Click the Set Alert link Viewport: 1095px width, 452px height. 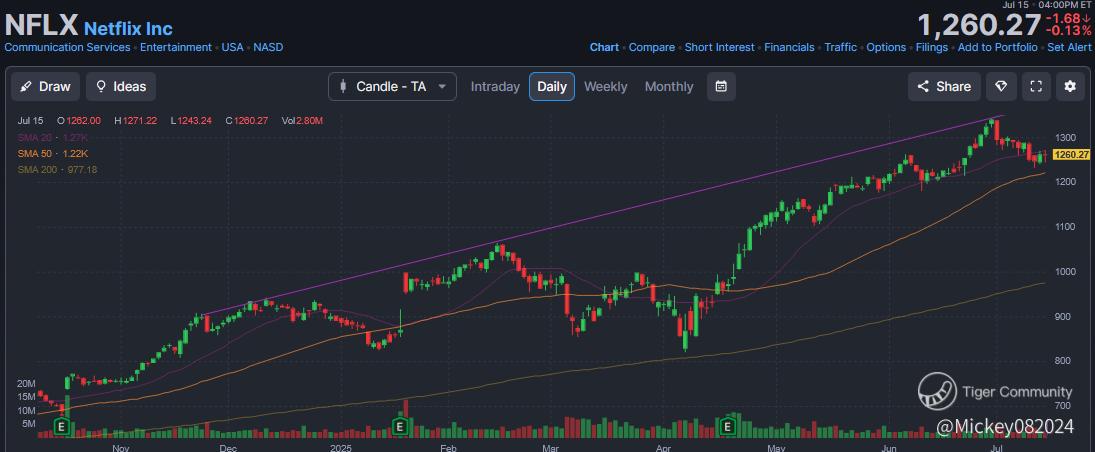click(x=1069, y=48)
